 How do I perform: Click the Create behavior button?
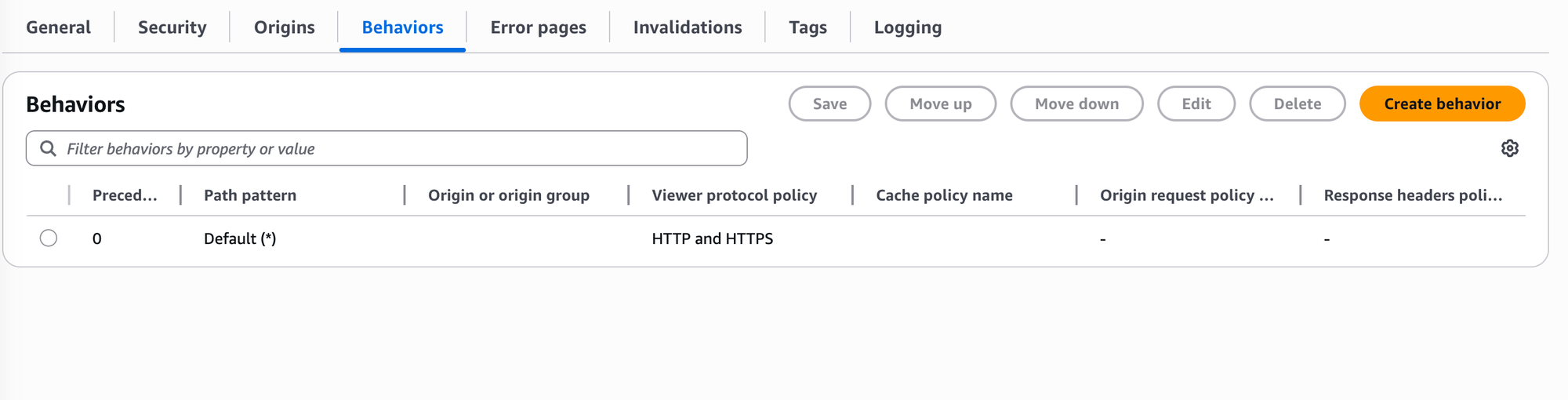[1443, 104]
